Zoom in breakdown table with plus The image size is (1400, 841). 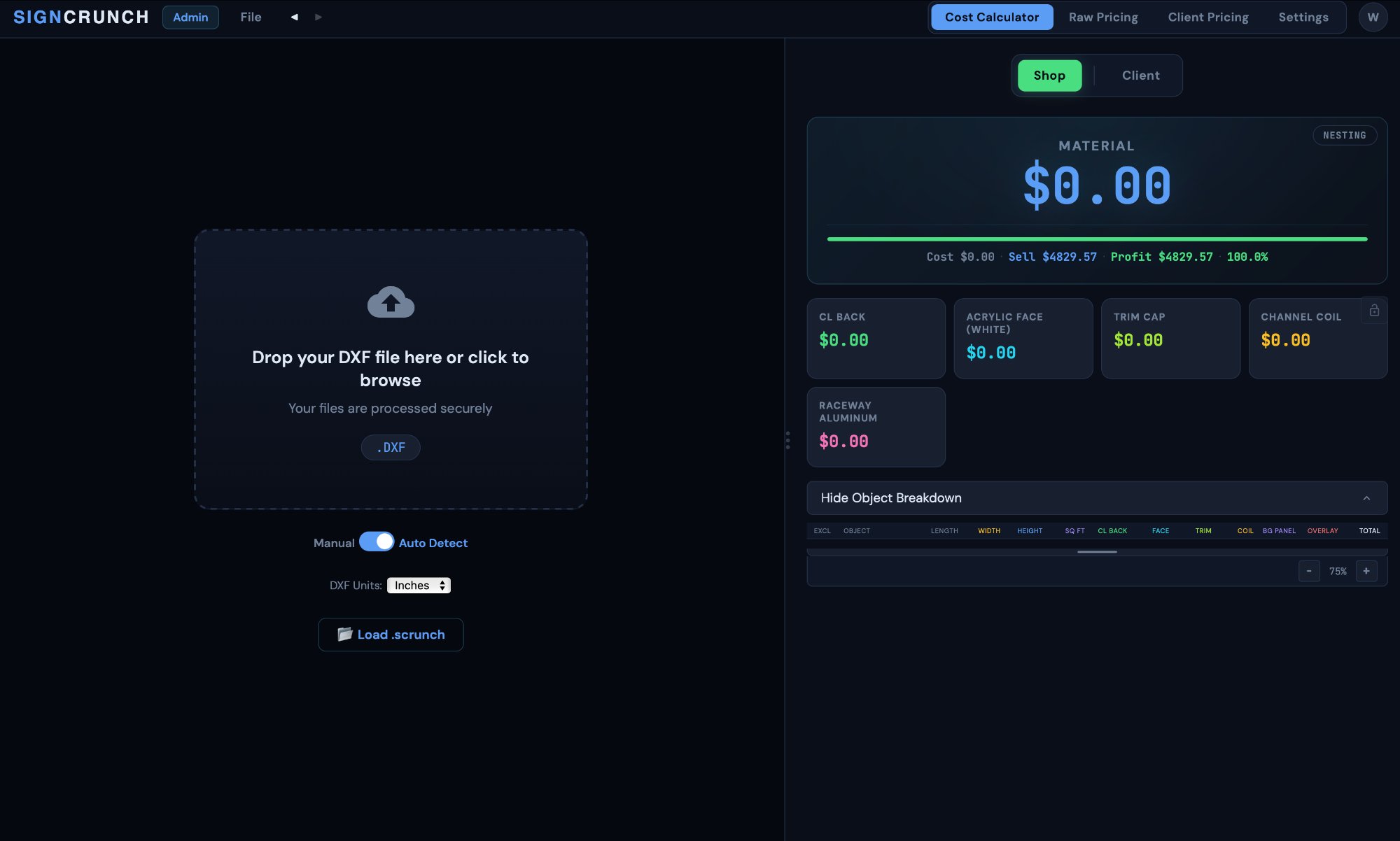tap(1366, 571)
